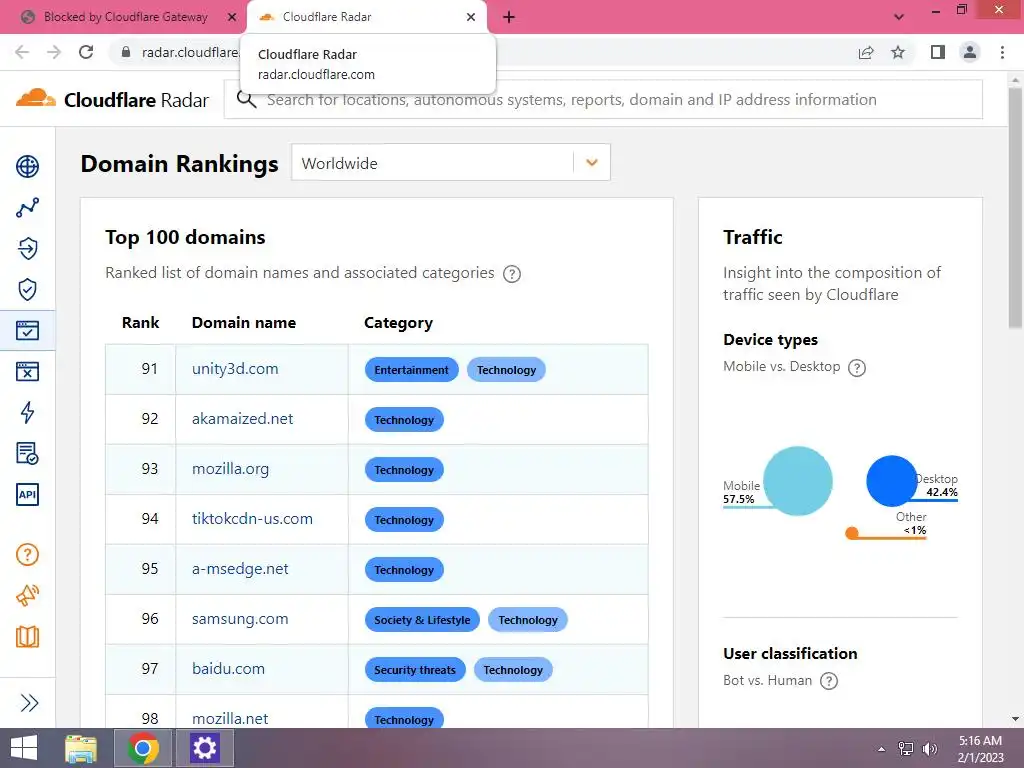The width and height of the screenshot is (1024, 768).
Task: Open the tiktokcdn-us.com domain link
Action: click(252, 519)
